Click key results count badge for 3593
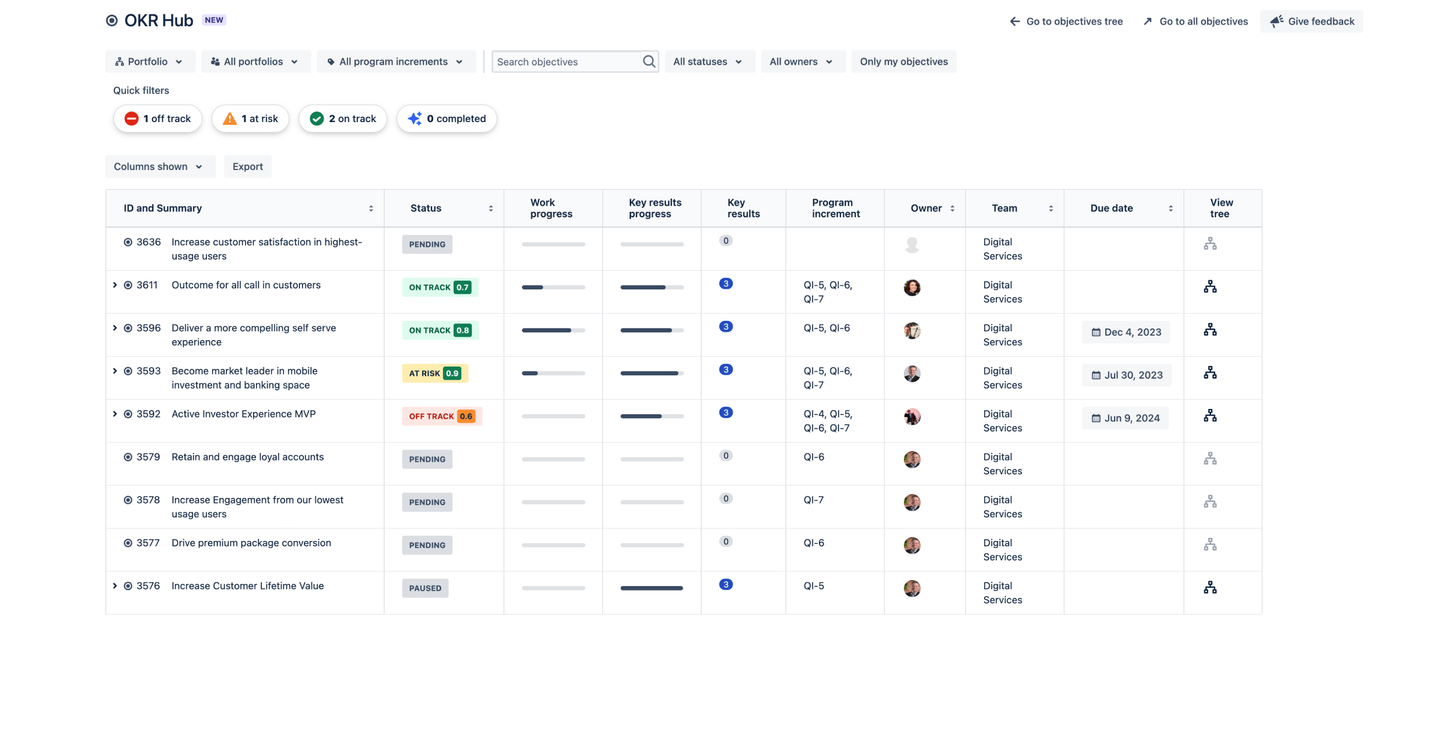This screenshot has height=733, width=1440. click(x=726, y=370)
